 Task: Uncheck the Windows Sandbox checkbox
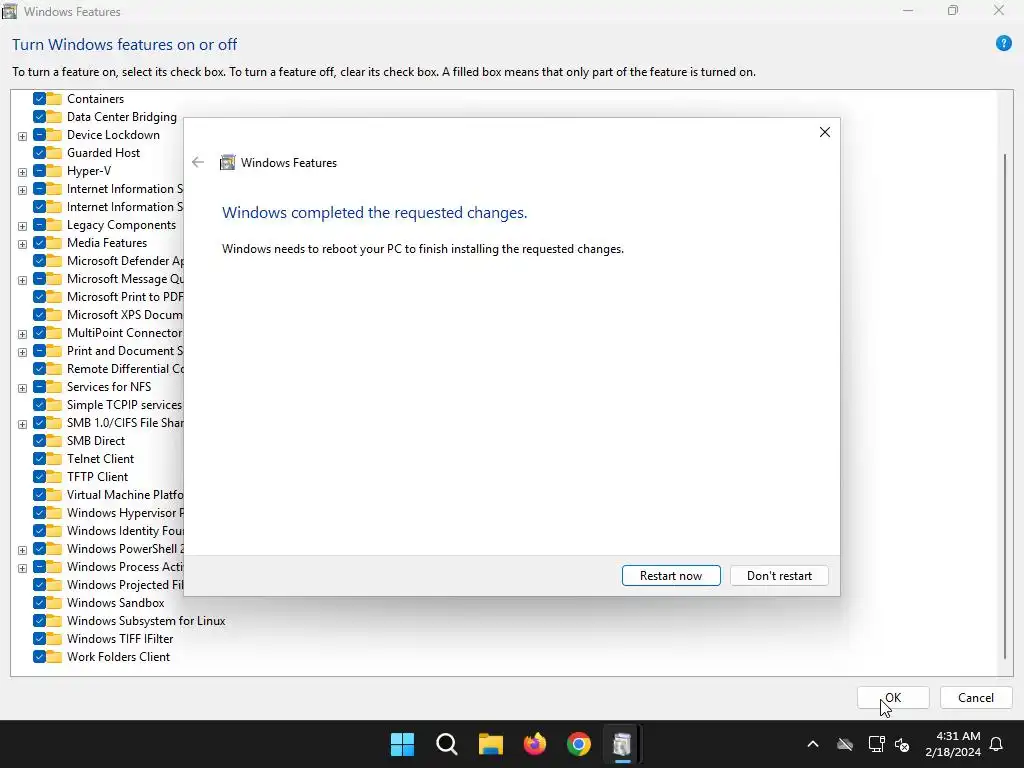39,603
